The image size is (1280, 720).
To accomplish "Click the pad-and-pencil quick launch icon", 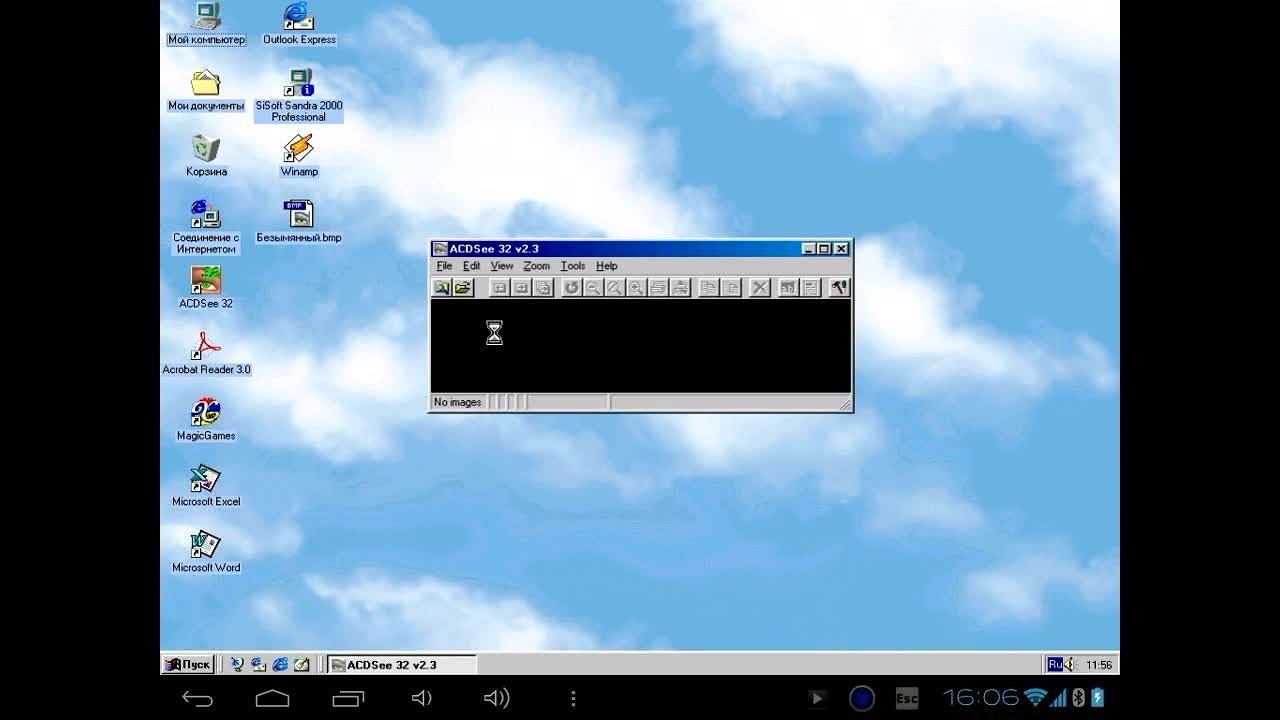I will pos(301,664).
